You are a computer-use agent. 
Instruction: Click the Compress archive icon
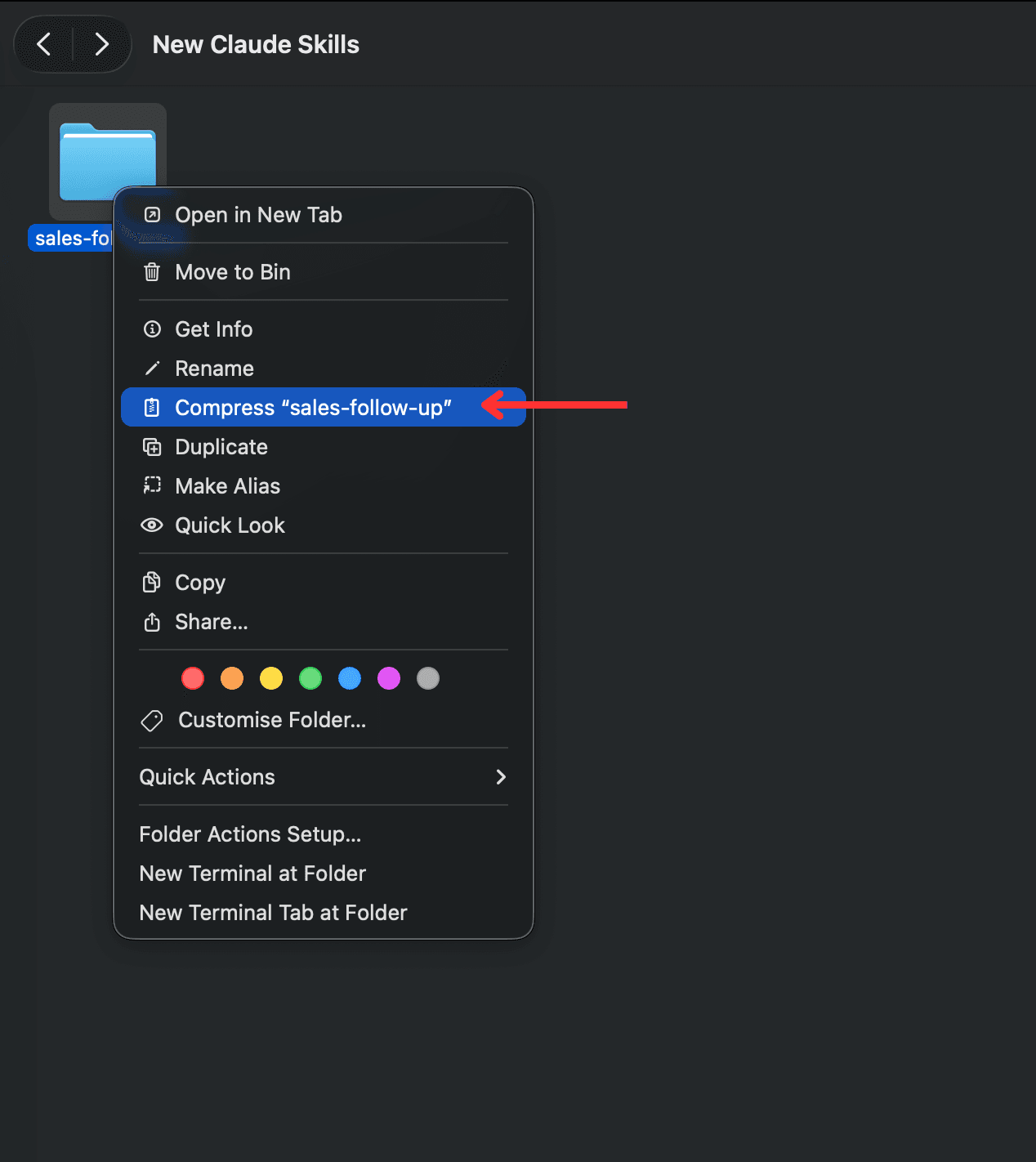pyautogui.click(x=152, y=408)
